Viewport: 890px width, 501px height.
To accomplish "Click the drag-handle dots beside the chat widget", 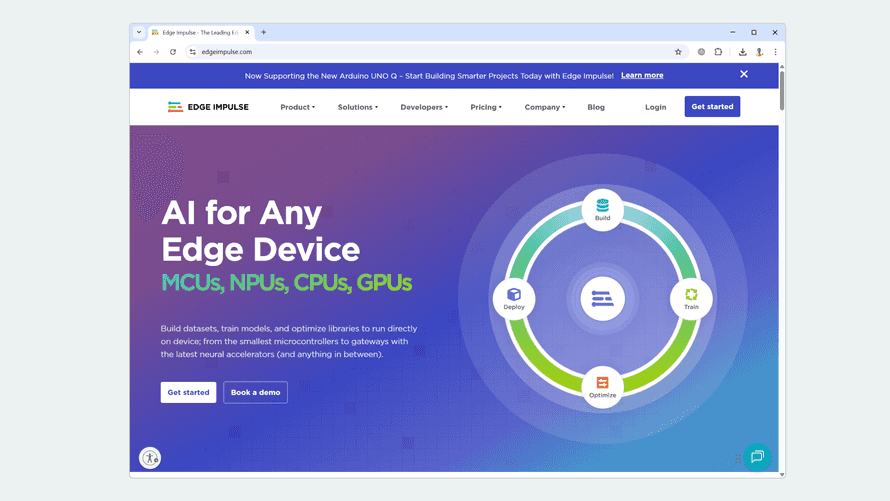I will [x=738, y=458].
